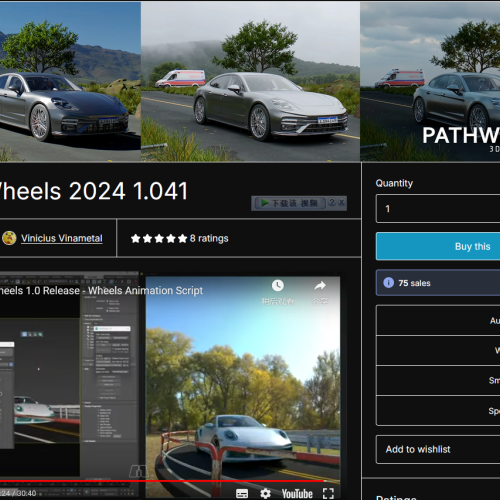Viewport: 500px width, 500px height.
Task: Click the Share arrow icon on video
Action: point(320,285)
